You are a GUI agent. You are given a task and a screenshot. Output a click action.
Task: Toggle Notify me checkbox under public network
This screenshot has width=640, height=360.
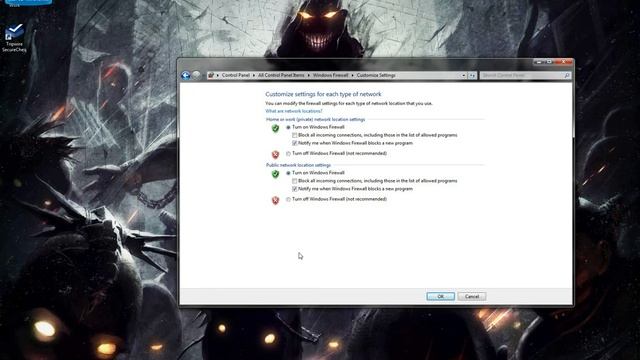point(294,189)
